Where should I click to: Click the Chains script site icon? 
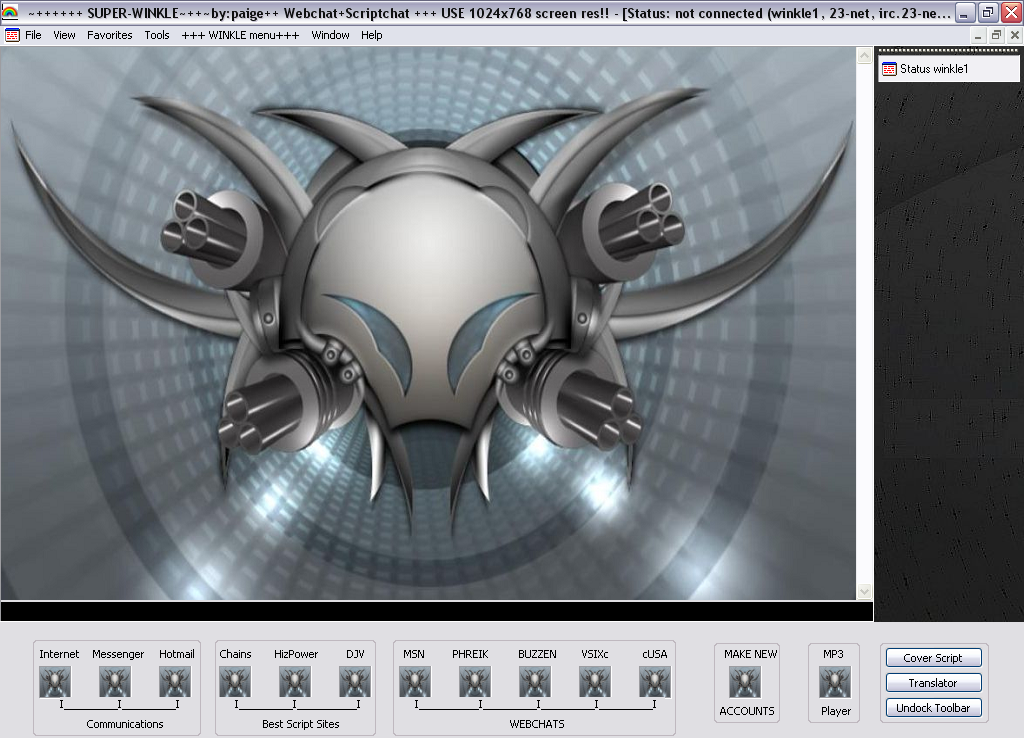pyautogui.click(x=235, y=682)
